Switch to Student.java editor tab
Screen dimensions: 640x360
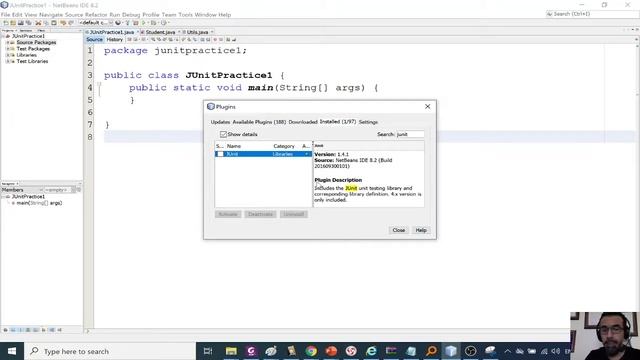click(160, 32)
